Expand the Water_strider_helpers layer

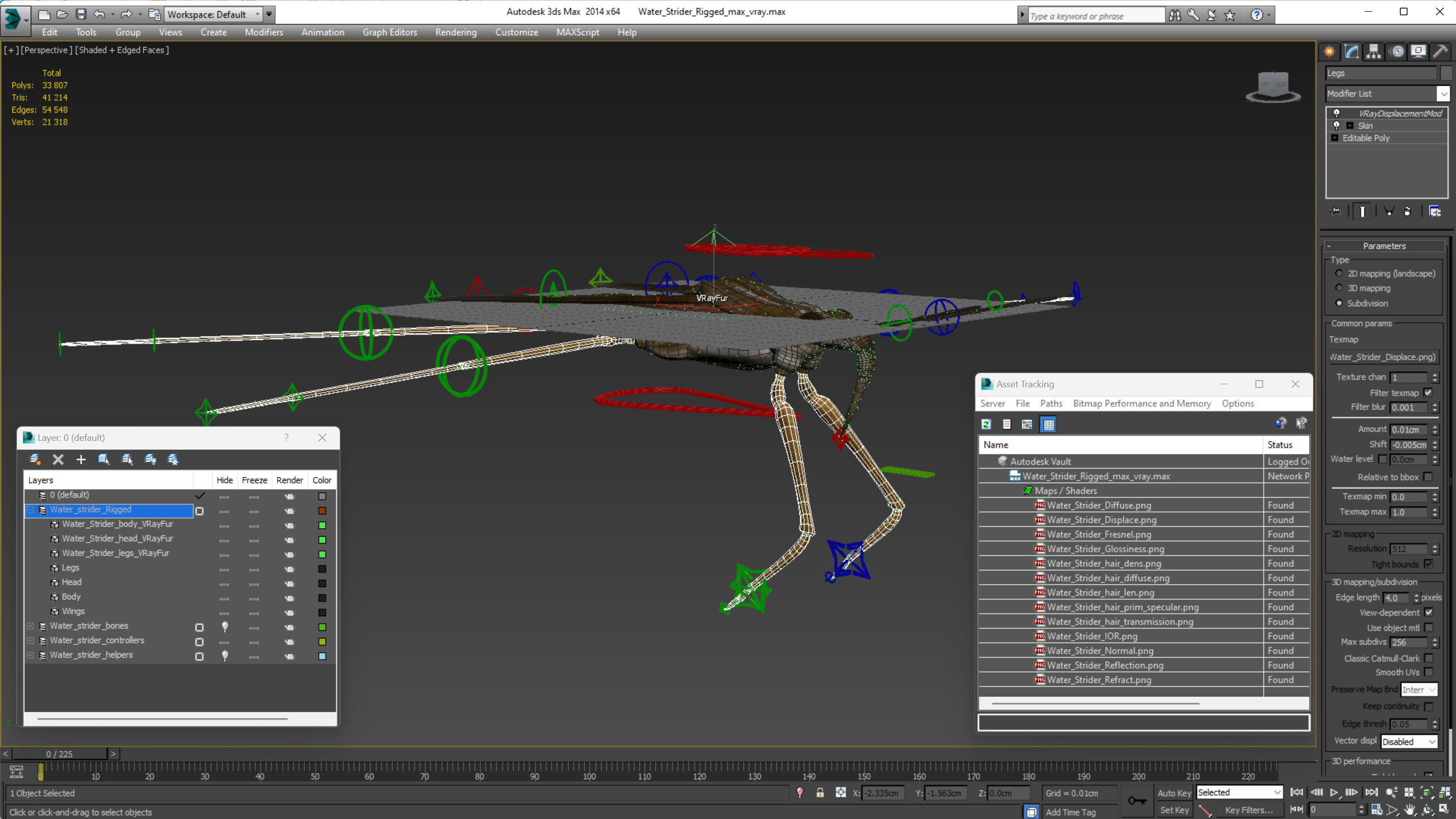click(31, 655)
